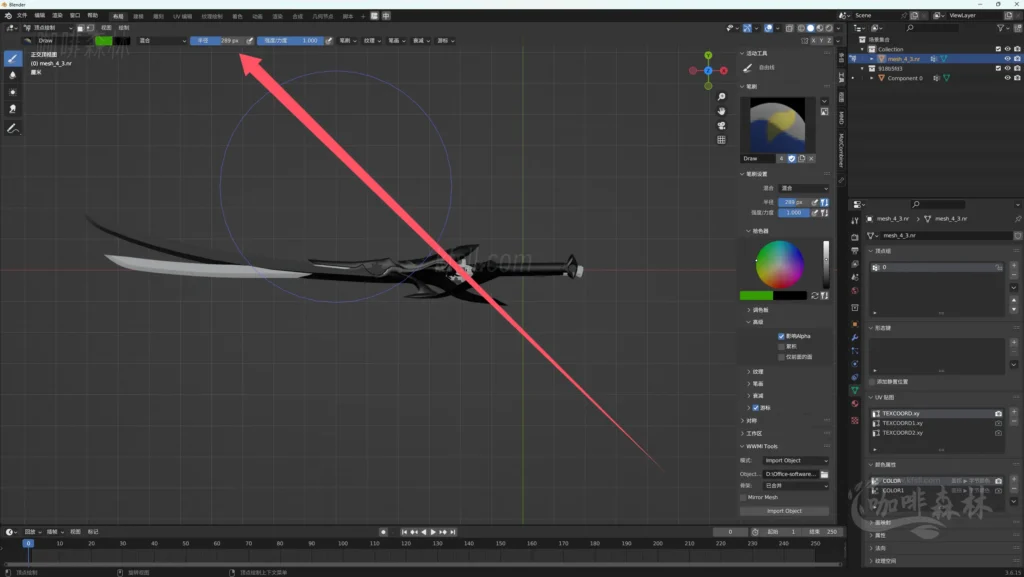Select the Average tool in left toolbar

tap(13, 92)
